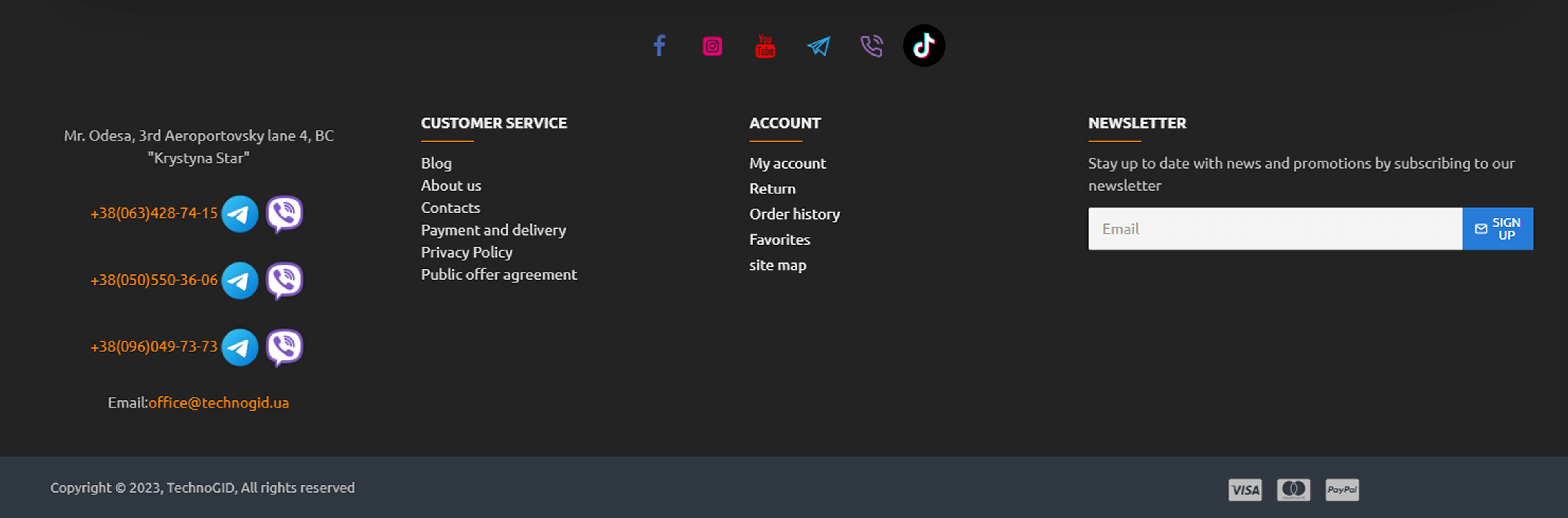This screenshot has height=518, width=1568.
Task: Call phone number +38(050)550-36-06
Action: tap(154, 280)
